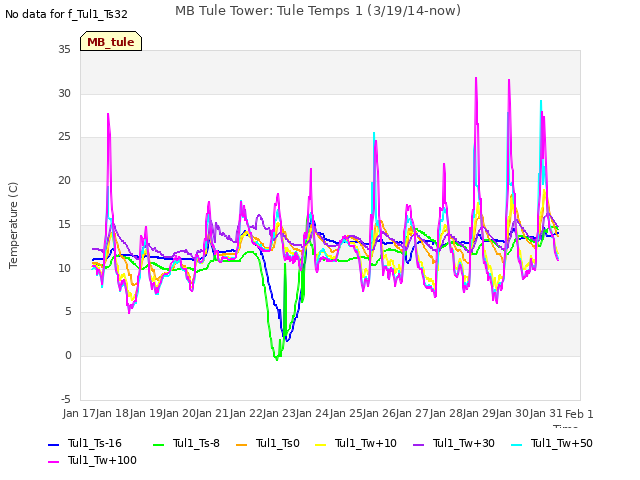The image size is (640, 480).
Task: Click the Jan 26 x-axis tick label
Action: [379, 413]
